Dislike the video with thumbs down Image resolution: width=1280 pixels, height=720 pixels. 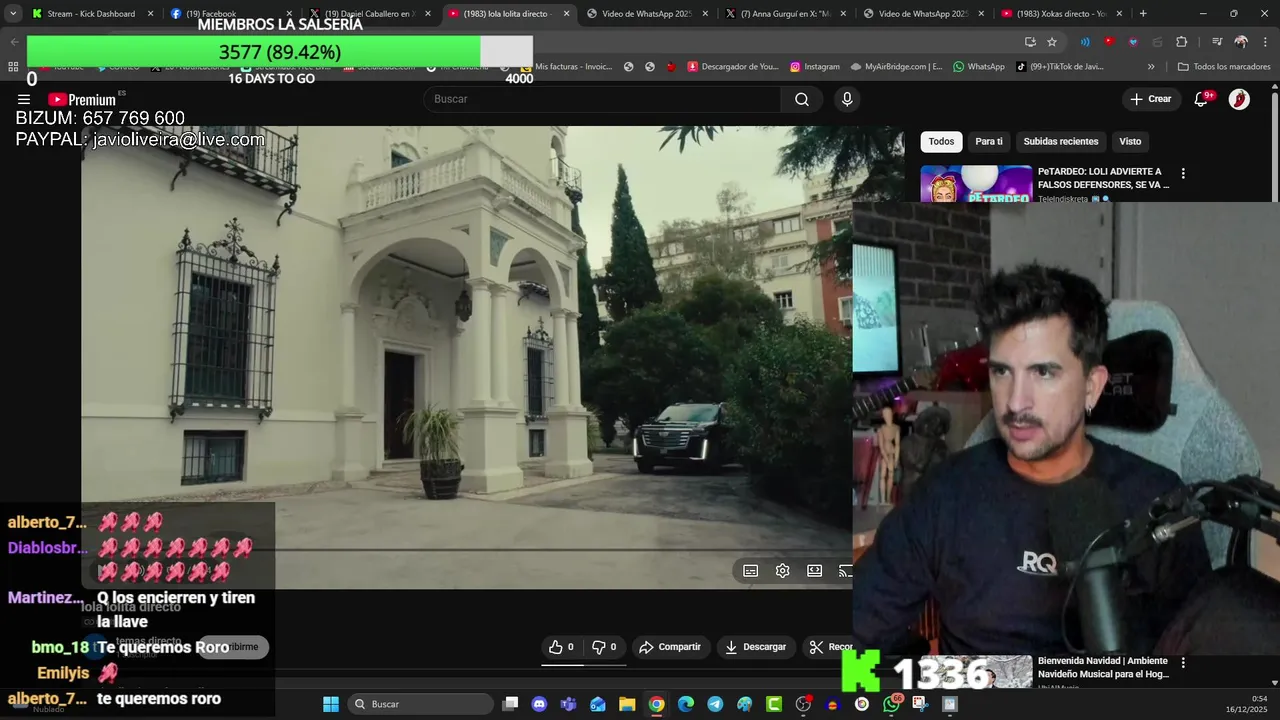[604, 647]
